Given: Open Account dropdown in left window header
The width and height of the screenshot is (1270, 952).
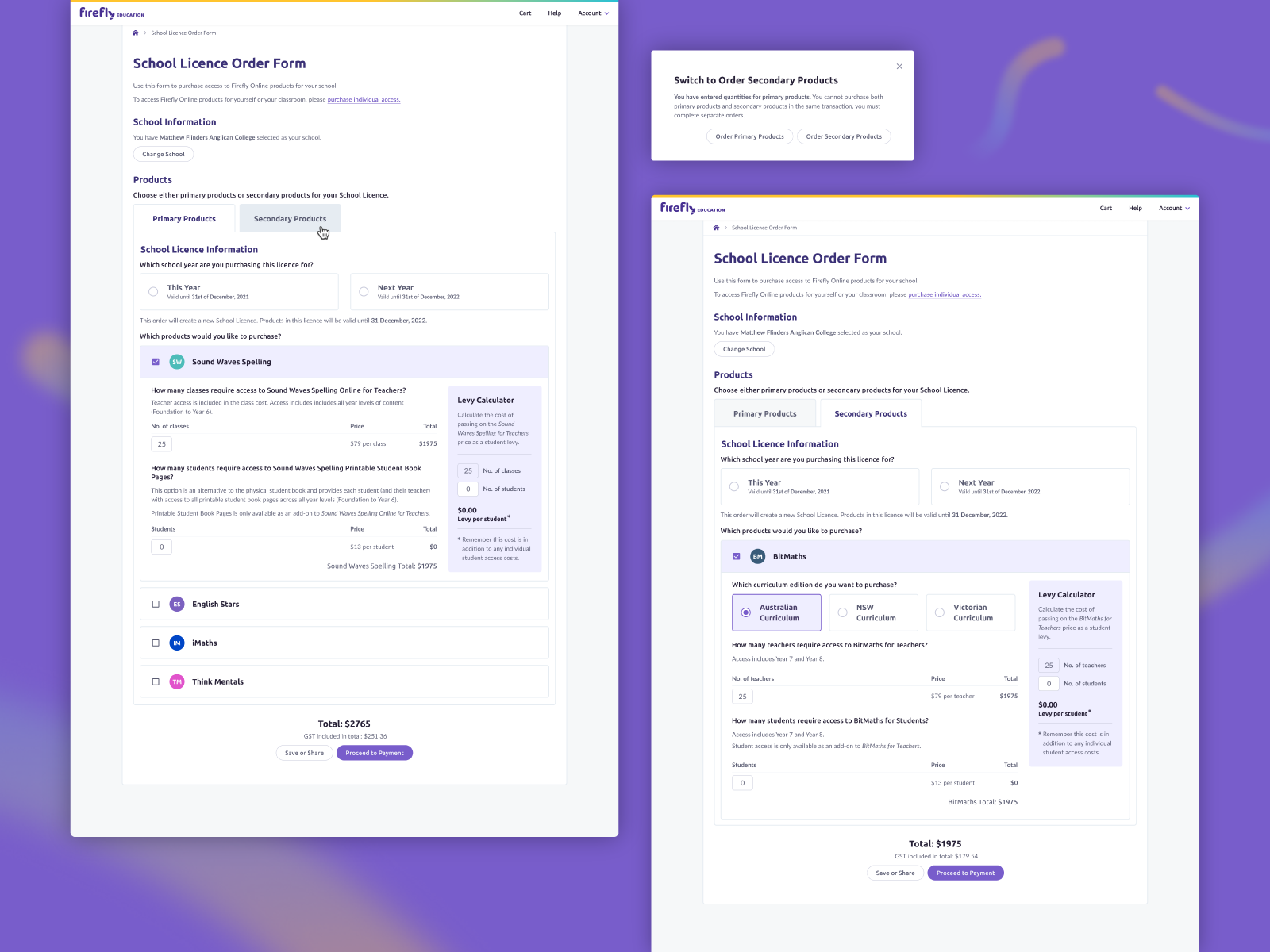Looking at the screenshot, I should (594, 13).
